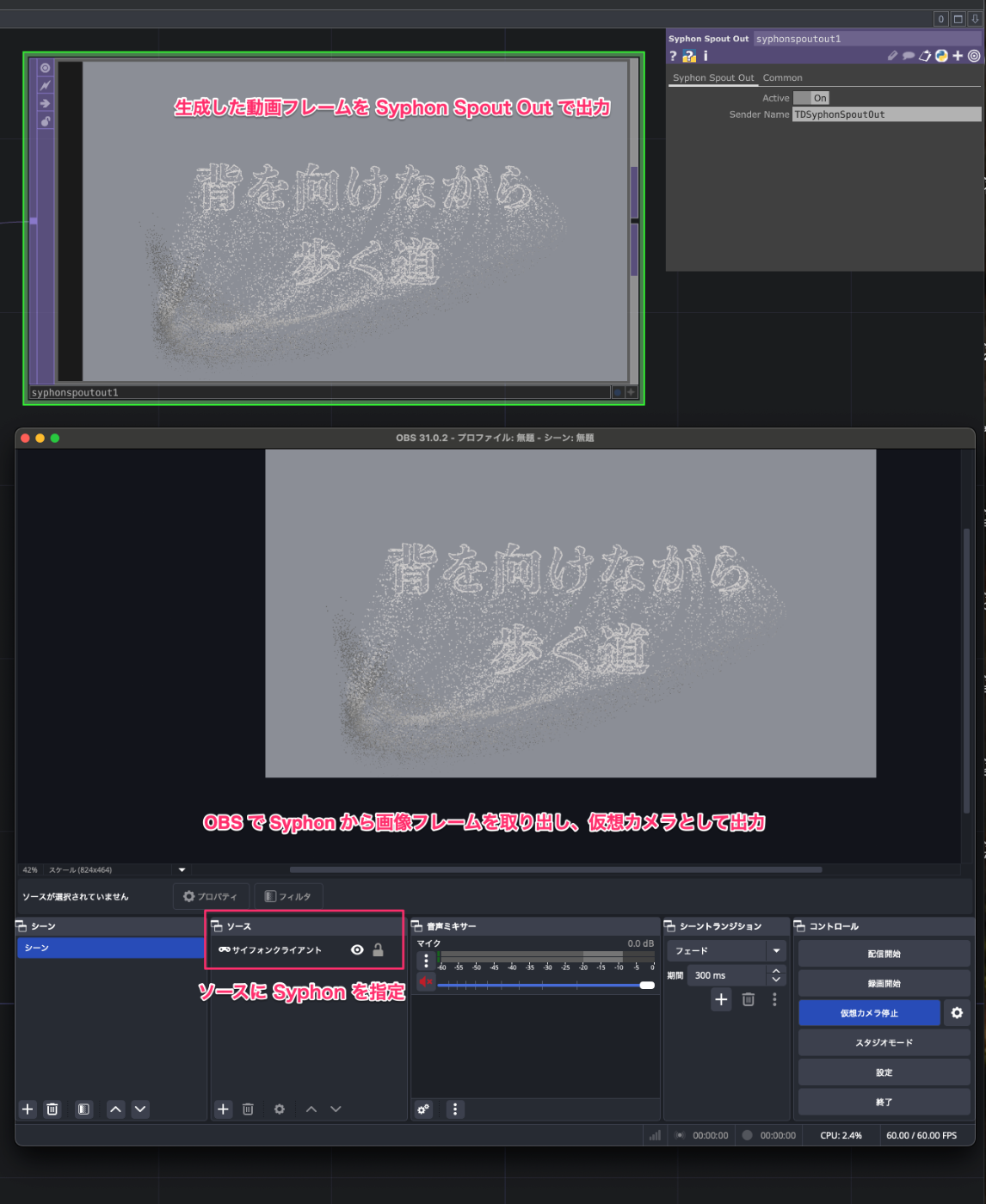This screenshot has width=986, height=1204.
Task: Open source properties gear in sources dock
Action: (280, 1109)
